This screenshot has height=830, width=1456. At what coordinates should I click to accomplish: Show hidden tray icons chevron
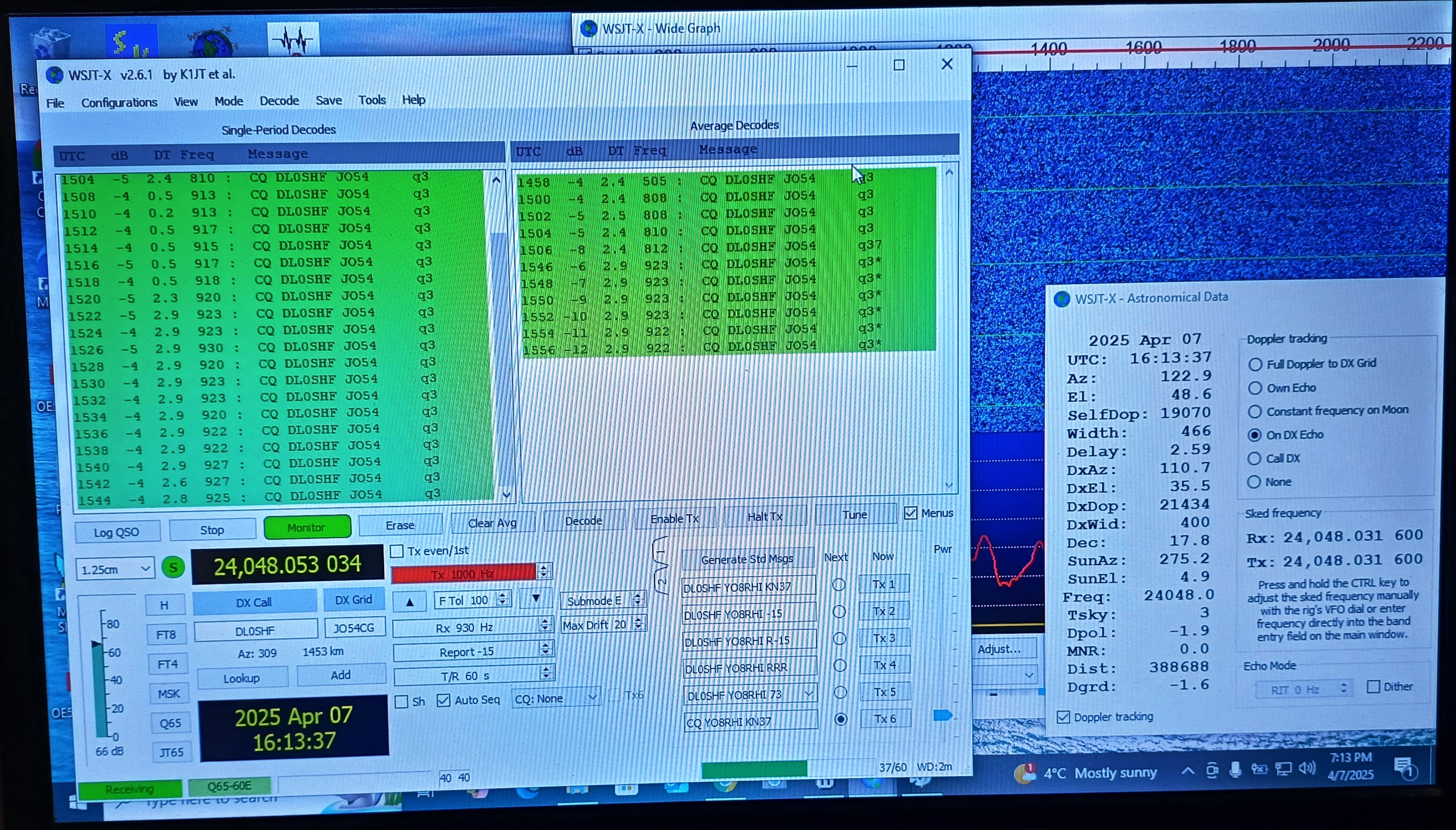point(1188,771)
